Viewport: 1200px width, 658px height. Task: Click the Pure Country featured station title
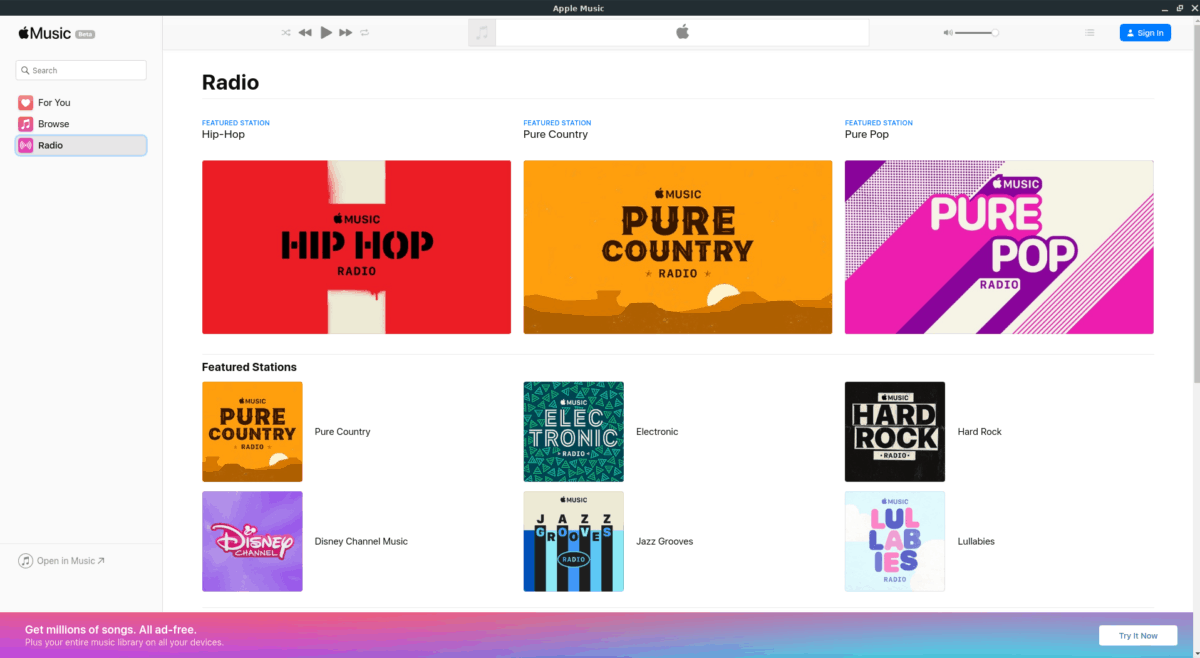pos(556,134)
